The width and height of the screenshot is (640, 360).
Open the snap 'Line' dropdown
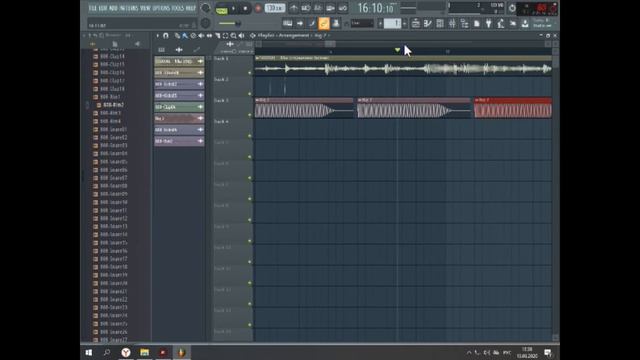(x=362, y=24)
